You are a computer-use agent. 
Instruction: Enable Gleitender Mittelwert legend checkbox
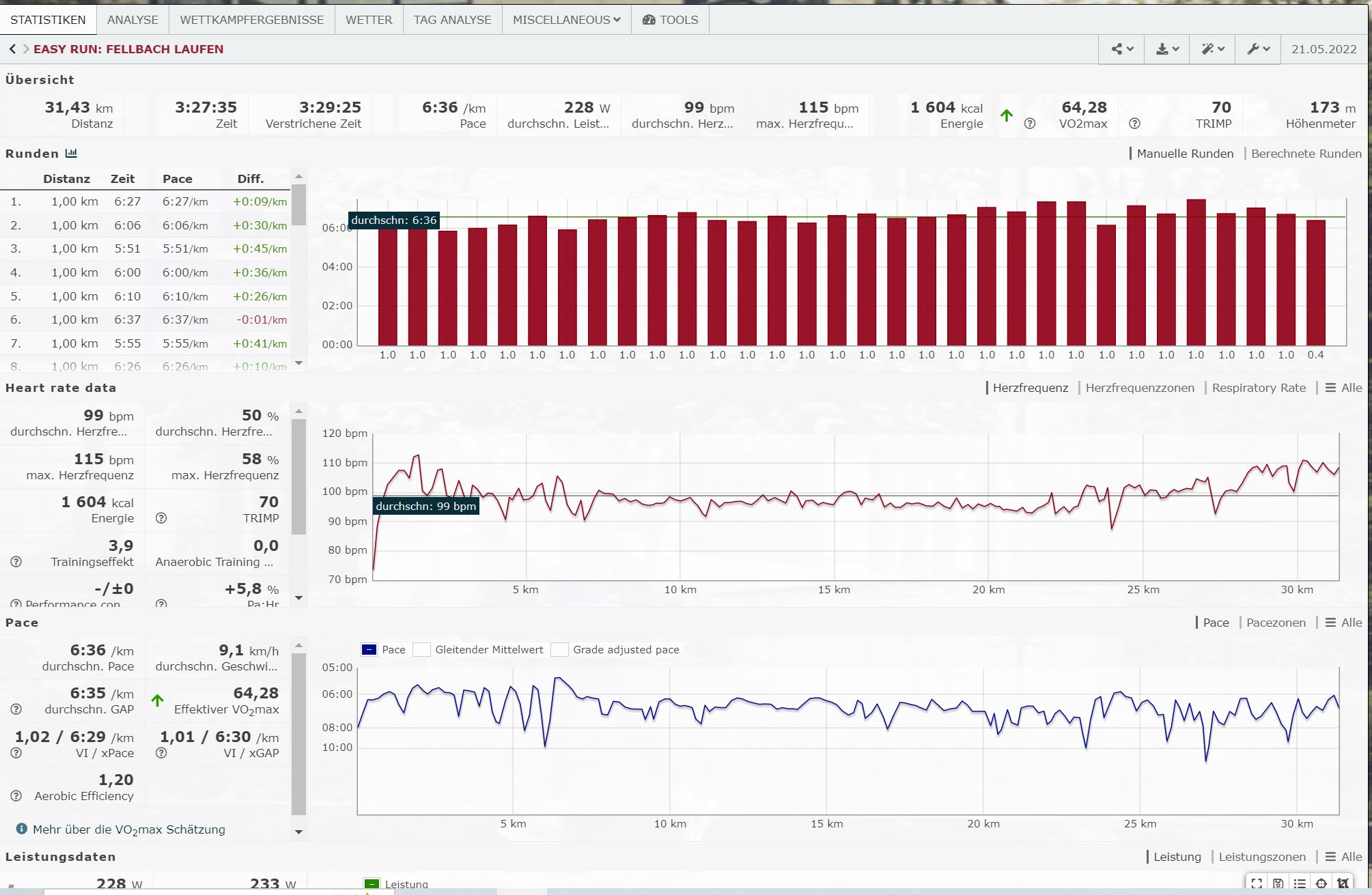[x=422, y=650]
